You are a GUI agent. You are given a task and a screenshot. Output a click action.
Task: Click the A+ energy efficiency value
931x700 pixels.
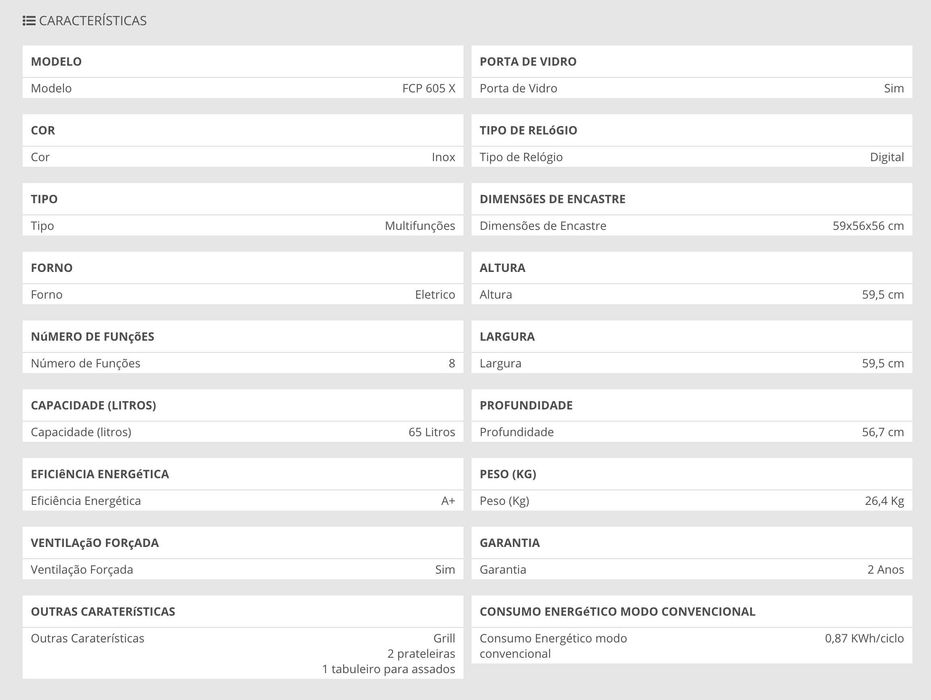pyautogui.click(x=448, y=501)
